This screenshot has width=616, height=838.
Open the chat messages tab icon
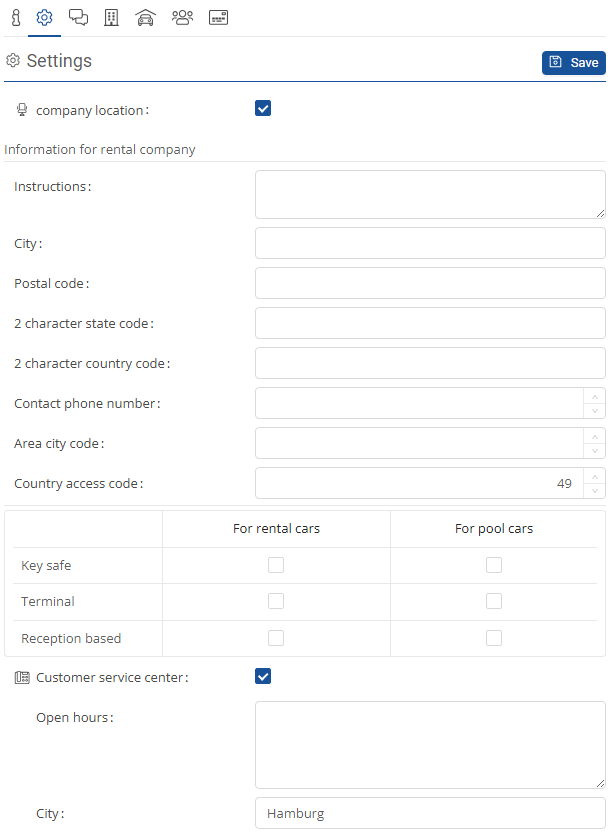click(78, 17)
